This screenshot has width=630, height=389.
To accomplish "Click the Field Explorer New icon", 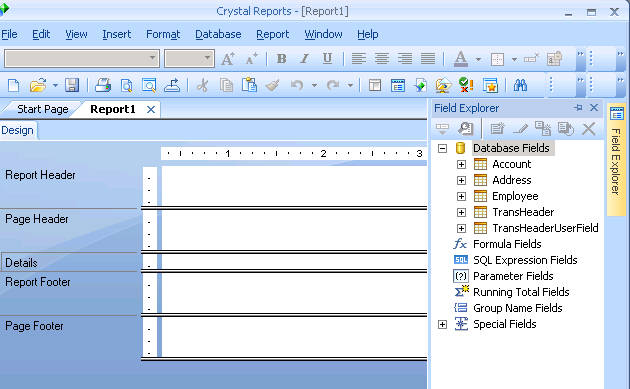I will tap(497, 129).
